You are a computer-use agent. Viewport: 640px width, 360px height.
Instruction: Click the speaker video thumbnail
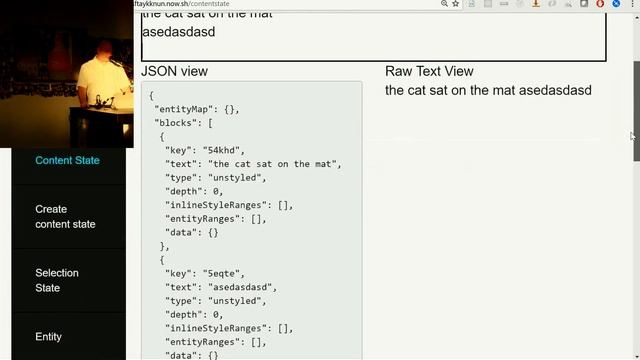coord(67,73)
